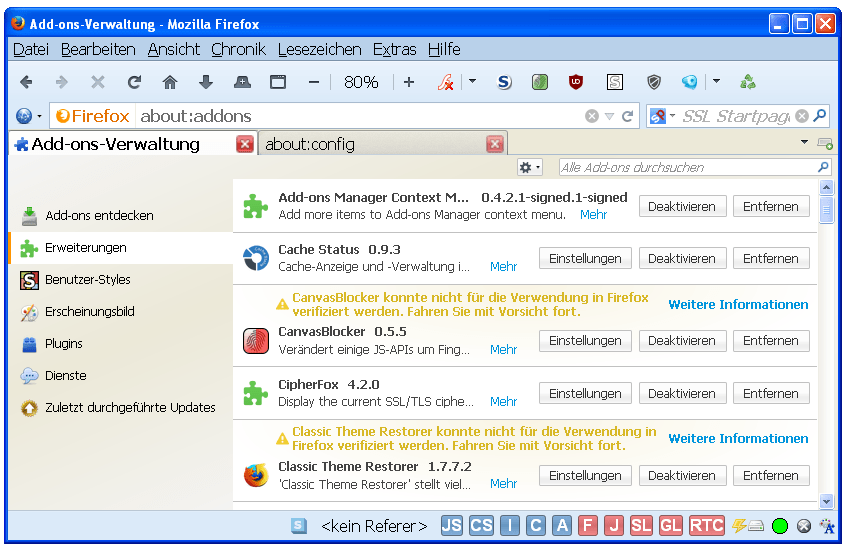Click the Stylish S box icon

pyautogui.click(x=615, y=82)
